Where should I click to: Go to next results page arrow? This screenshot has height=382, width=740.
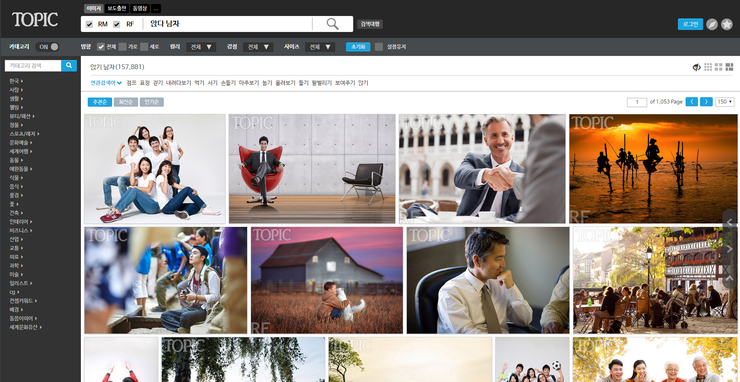[x=706, y=102]
